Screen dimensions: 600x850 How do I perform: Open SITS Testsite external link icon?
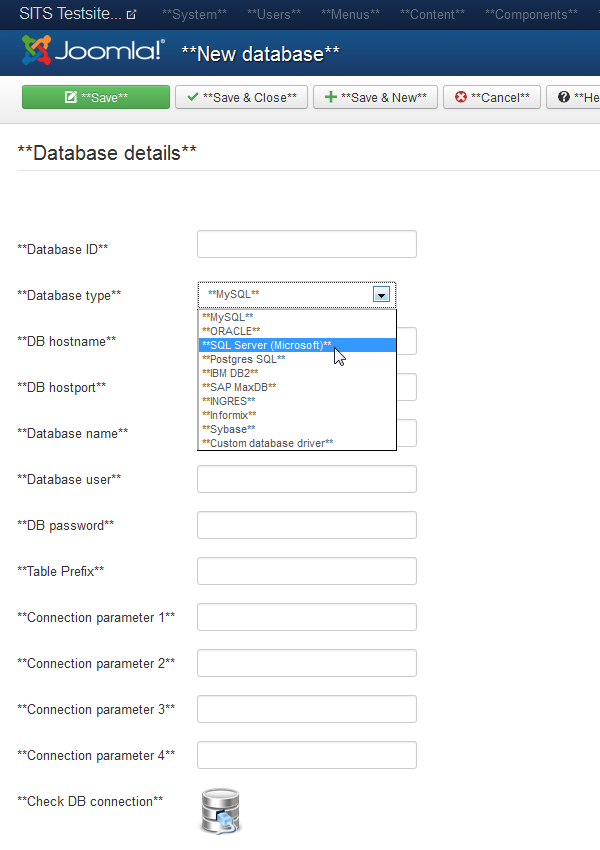point(131,15)
